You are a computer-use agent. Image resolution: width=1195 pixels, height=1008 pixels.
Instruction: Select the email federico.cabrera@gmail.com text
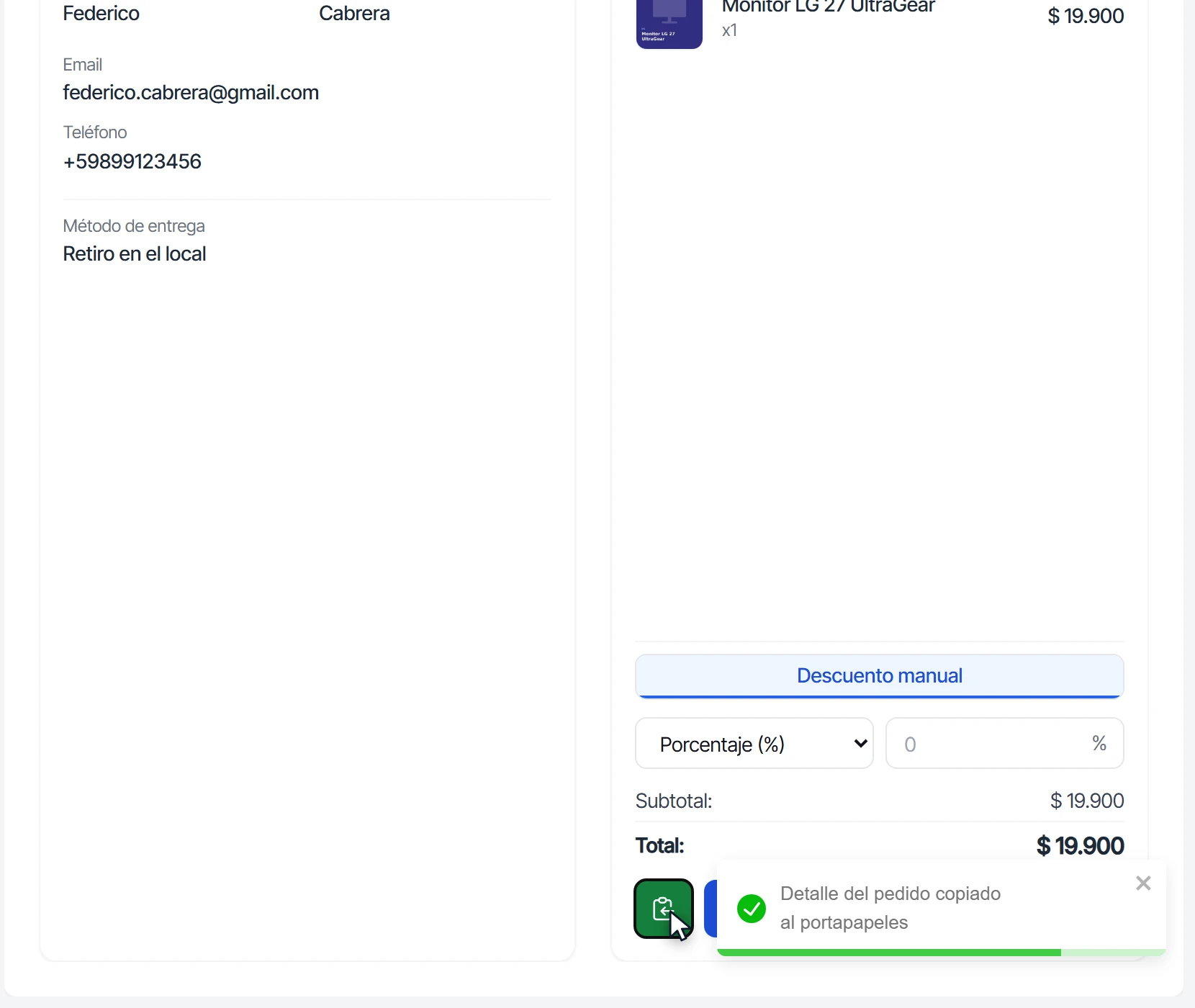coord(191,93)
